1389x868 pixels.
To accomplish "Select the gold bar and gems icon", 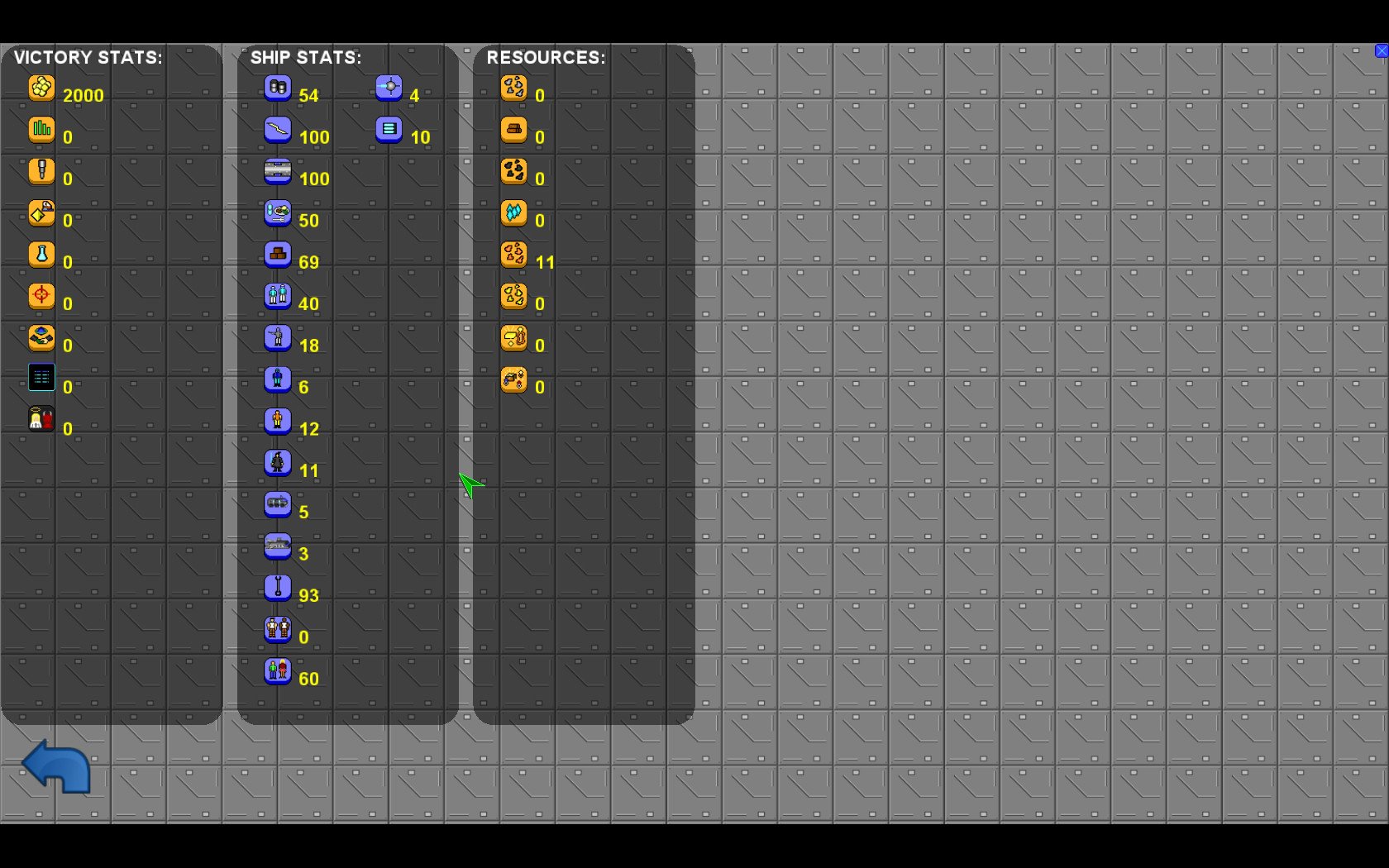I will (513, 337).
